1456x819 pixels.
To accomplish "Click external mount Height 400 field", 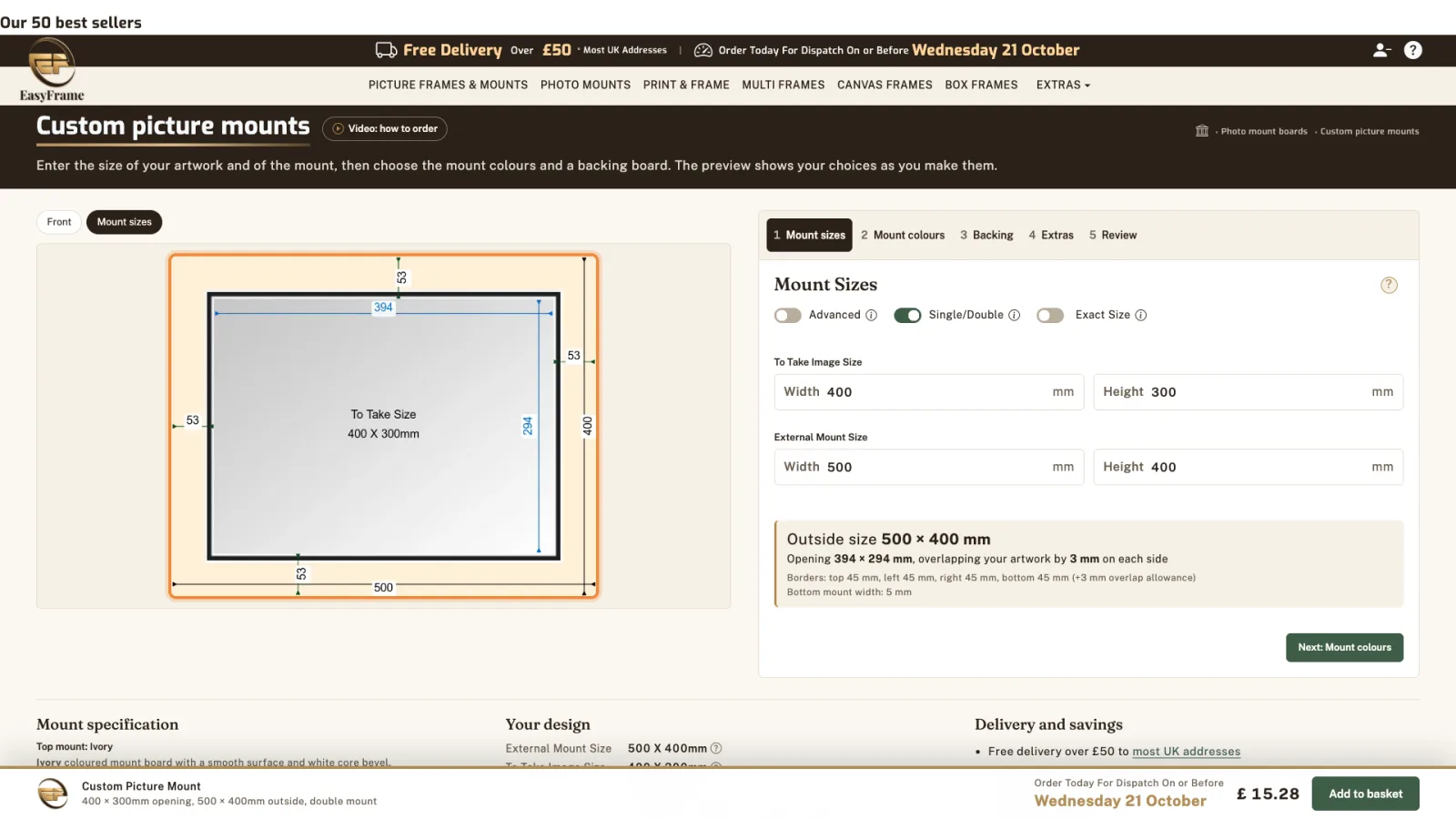I will pyautogui.click(x=1248, y=467).
